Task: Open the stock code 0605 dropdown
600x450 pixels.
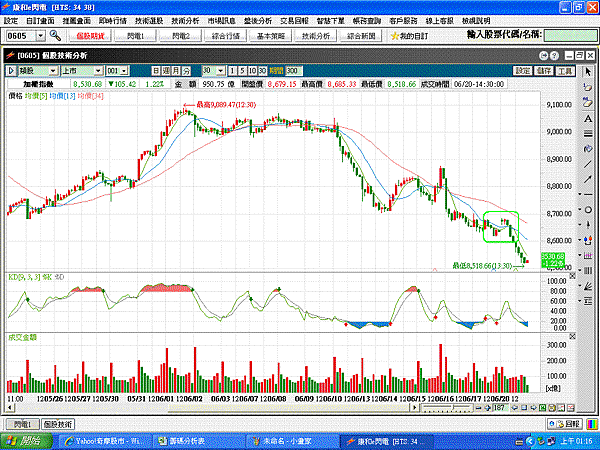Action: (41, 36)
